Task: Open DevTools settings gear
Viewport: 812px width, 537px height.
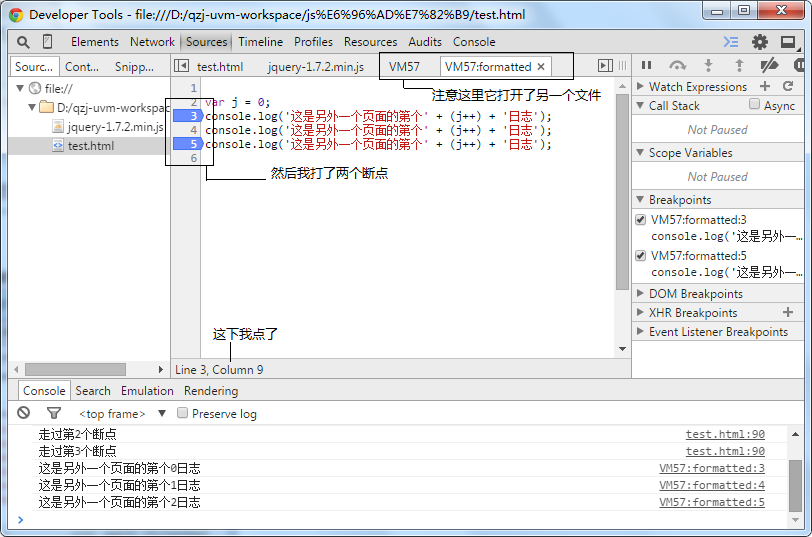Action: (760, 42)
